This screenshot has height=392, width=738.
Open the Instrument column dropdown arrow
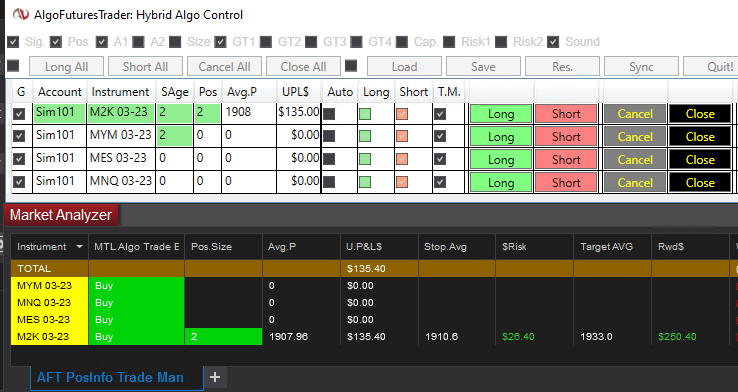tap(79, 247)
